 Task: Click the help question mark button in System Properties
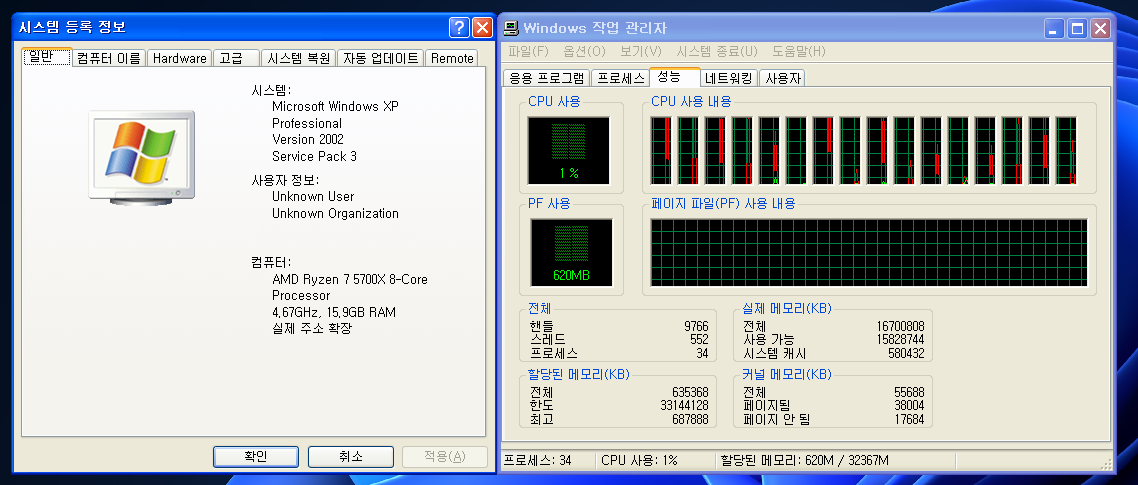pyautogui.click(x=459, y=28)
